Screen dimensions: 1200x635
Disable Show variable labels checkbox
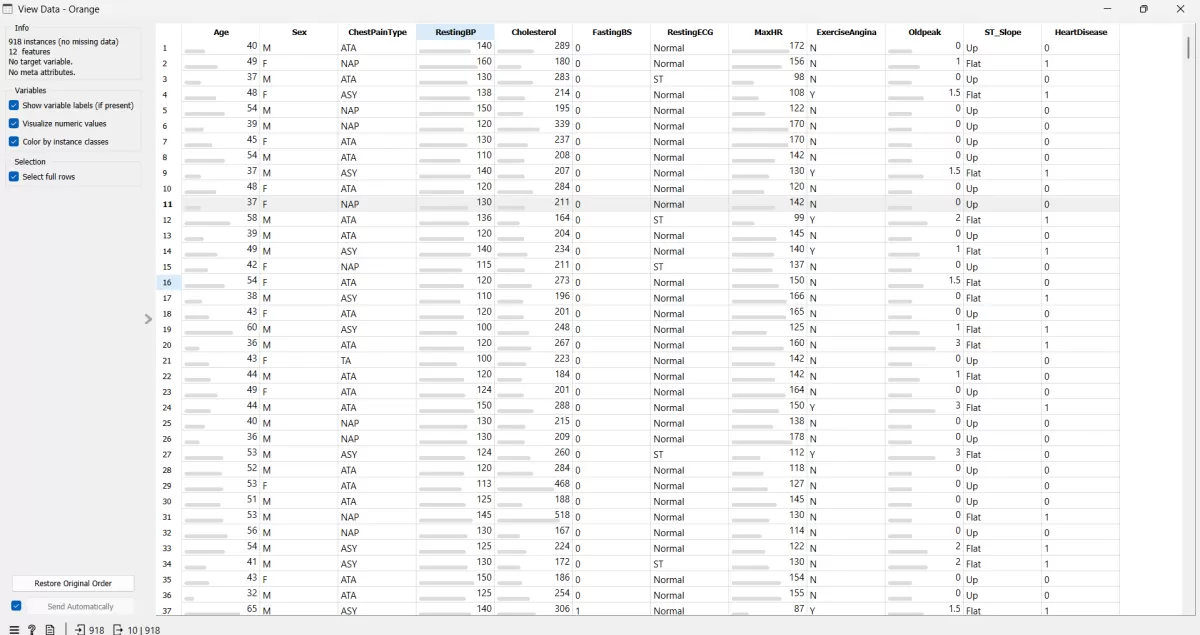14,105
